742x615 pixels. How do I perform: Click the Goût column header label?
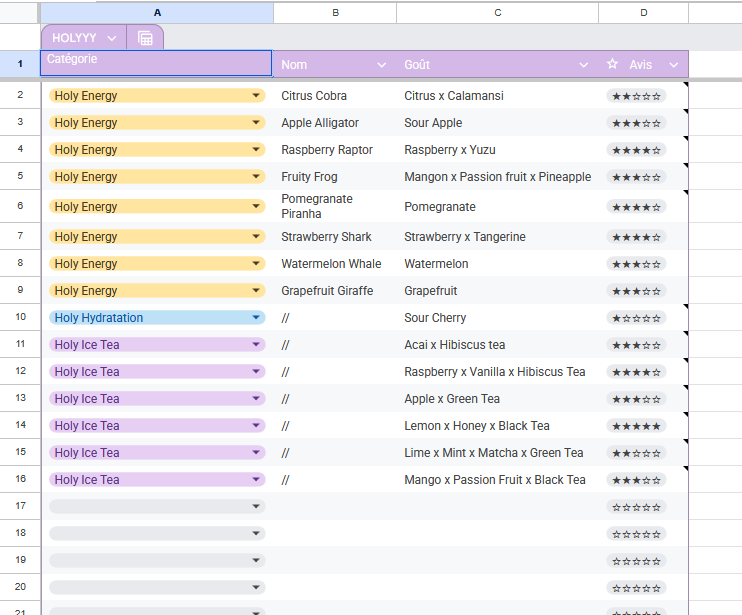(x=417, y=65)
